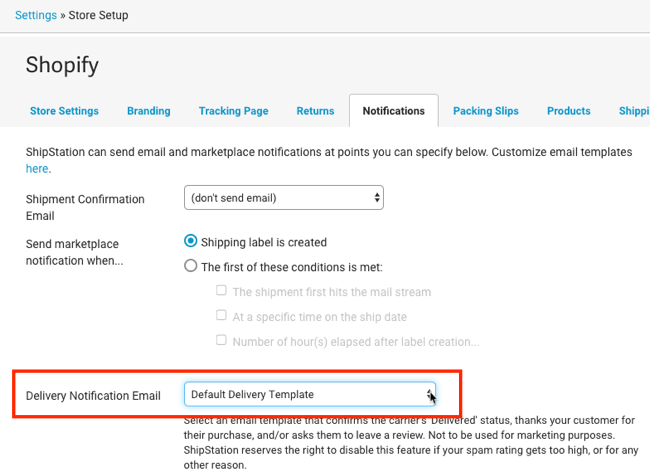Click the Notifications tab
The height and width of the screenshot is (472, 650).
[393, 111]
